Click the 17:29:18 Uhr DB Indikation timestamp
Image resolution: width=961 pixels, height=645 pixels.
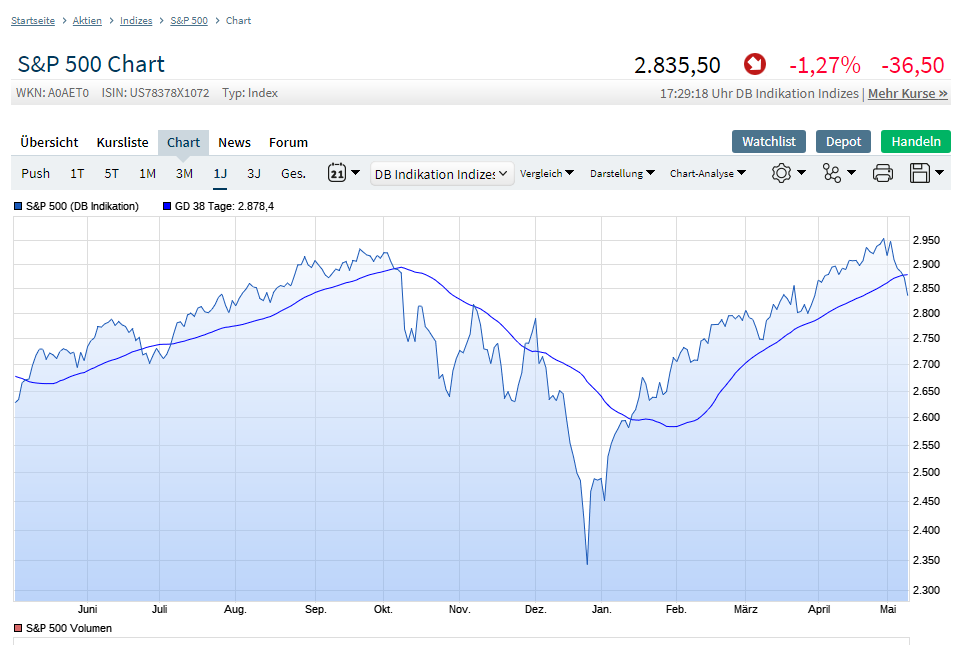coord(759,93)
